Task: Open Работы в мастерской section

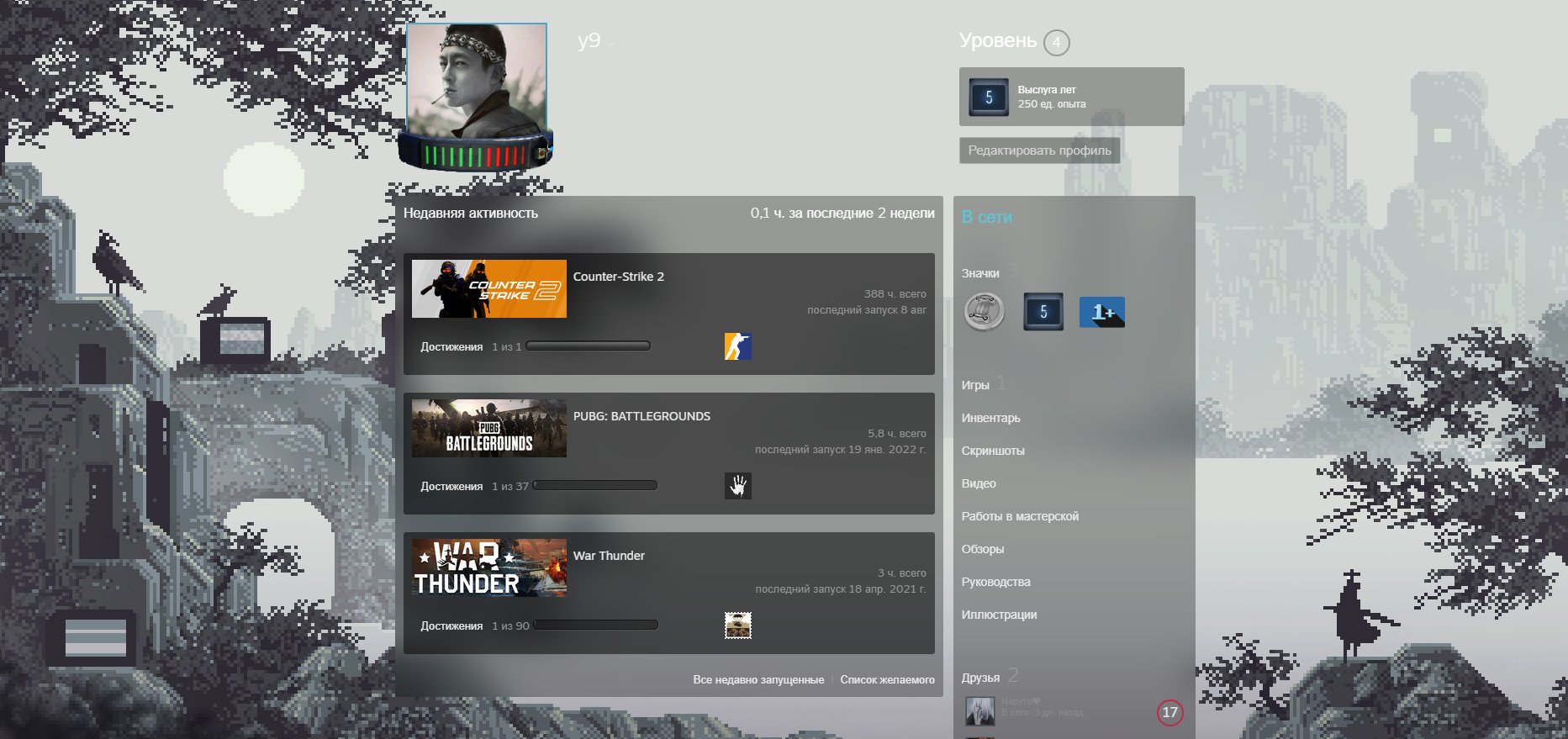Action: coord(1019,516)
